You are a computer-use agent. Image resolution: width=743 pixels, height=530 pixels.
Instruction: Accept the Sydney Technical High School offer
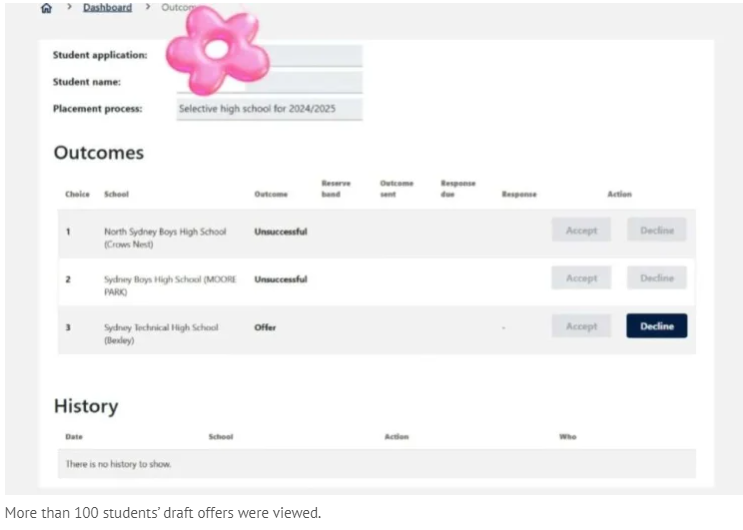point(581,326)
